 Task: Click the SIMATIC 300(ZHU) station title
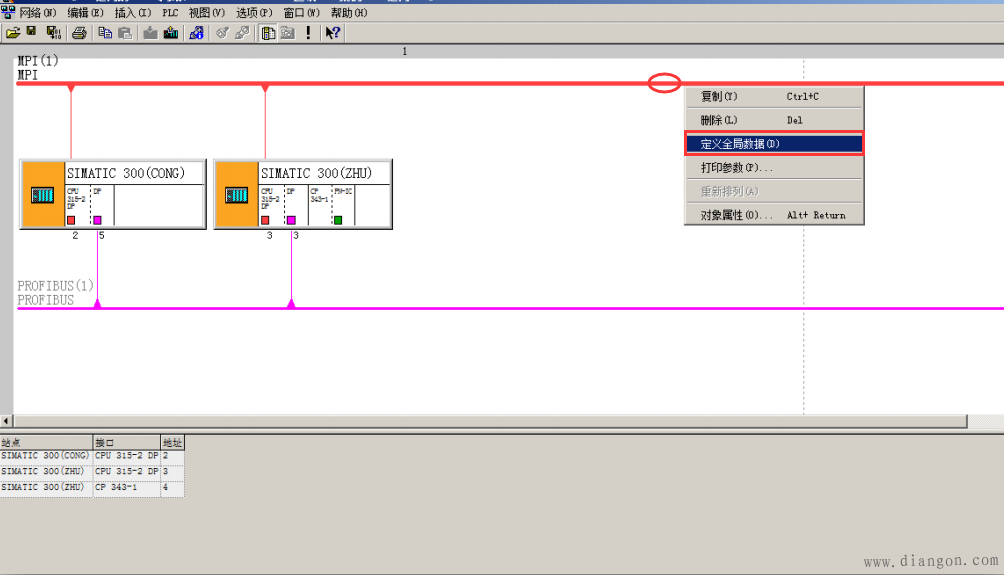[x=316, y=173]
